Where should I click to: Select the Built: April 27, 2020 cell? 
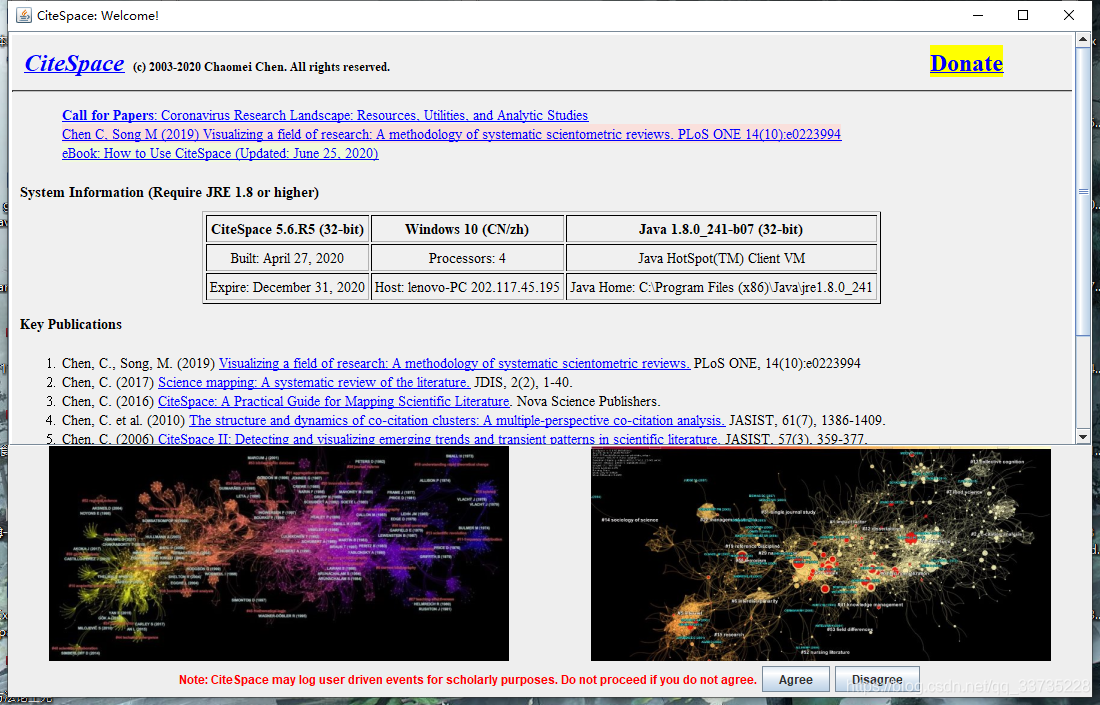pos(288,258)
